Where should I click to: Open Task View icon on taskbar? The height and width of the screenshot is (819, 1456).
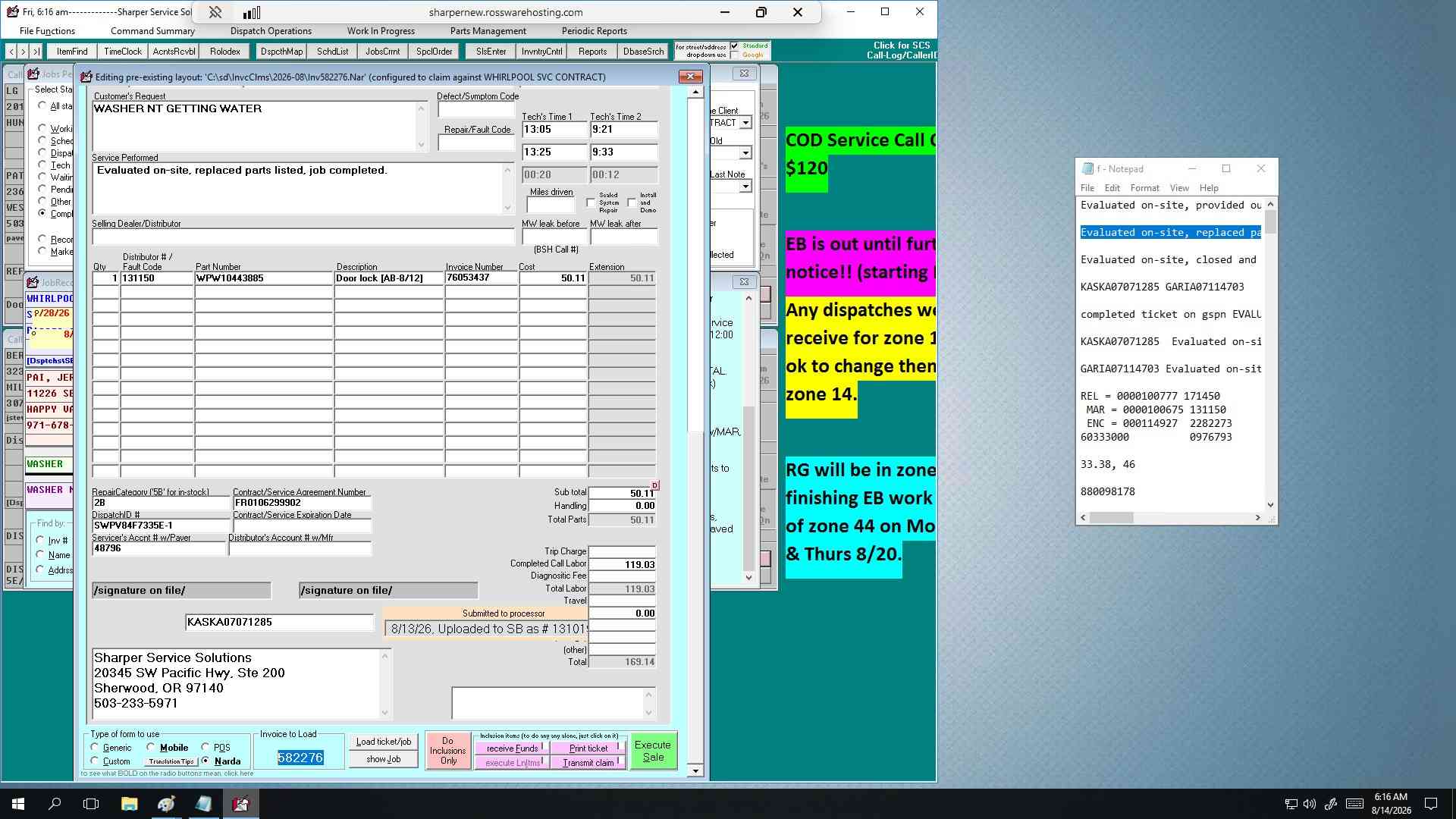[x=91, y=804]
